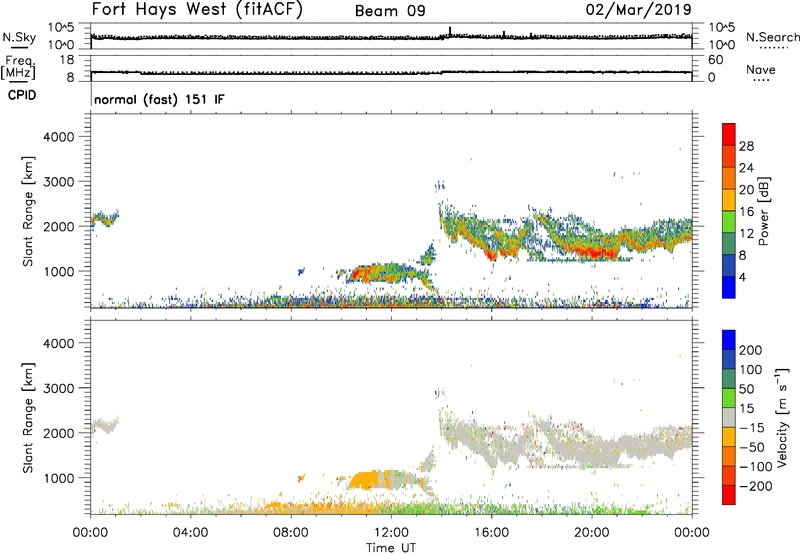Click the '20:00' time axis tick label
The width and height of the screenshot is (800, 554).
(x=591, y=533)
